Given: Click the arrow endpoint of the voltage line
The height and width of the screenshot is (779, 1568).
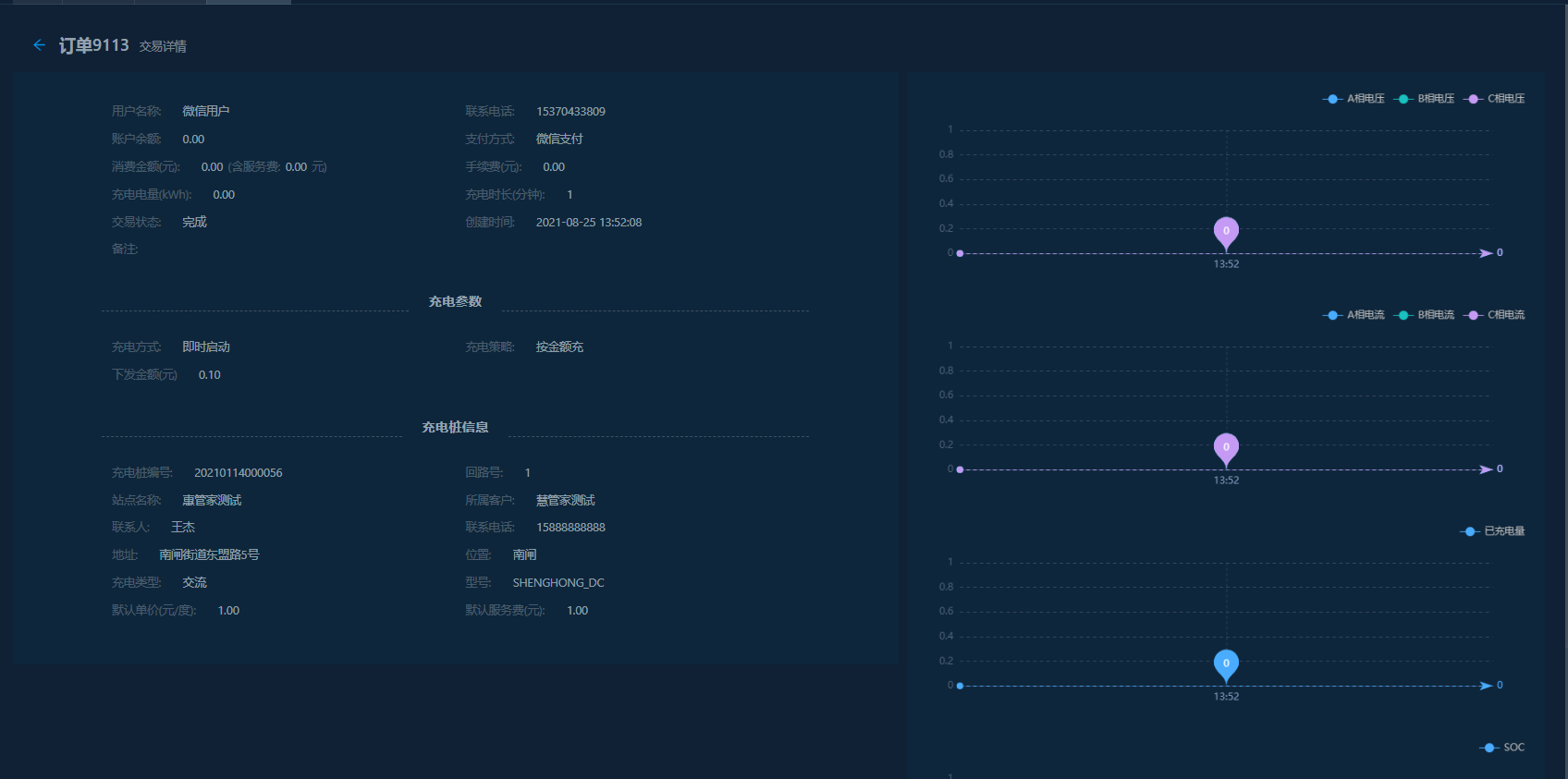Looking at the screenshot, I should 1485,253.
